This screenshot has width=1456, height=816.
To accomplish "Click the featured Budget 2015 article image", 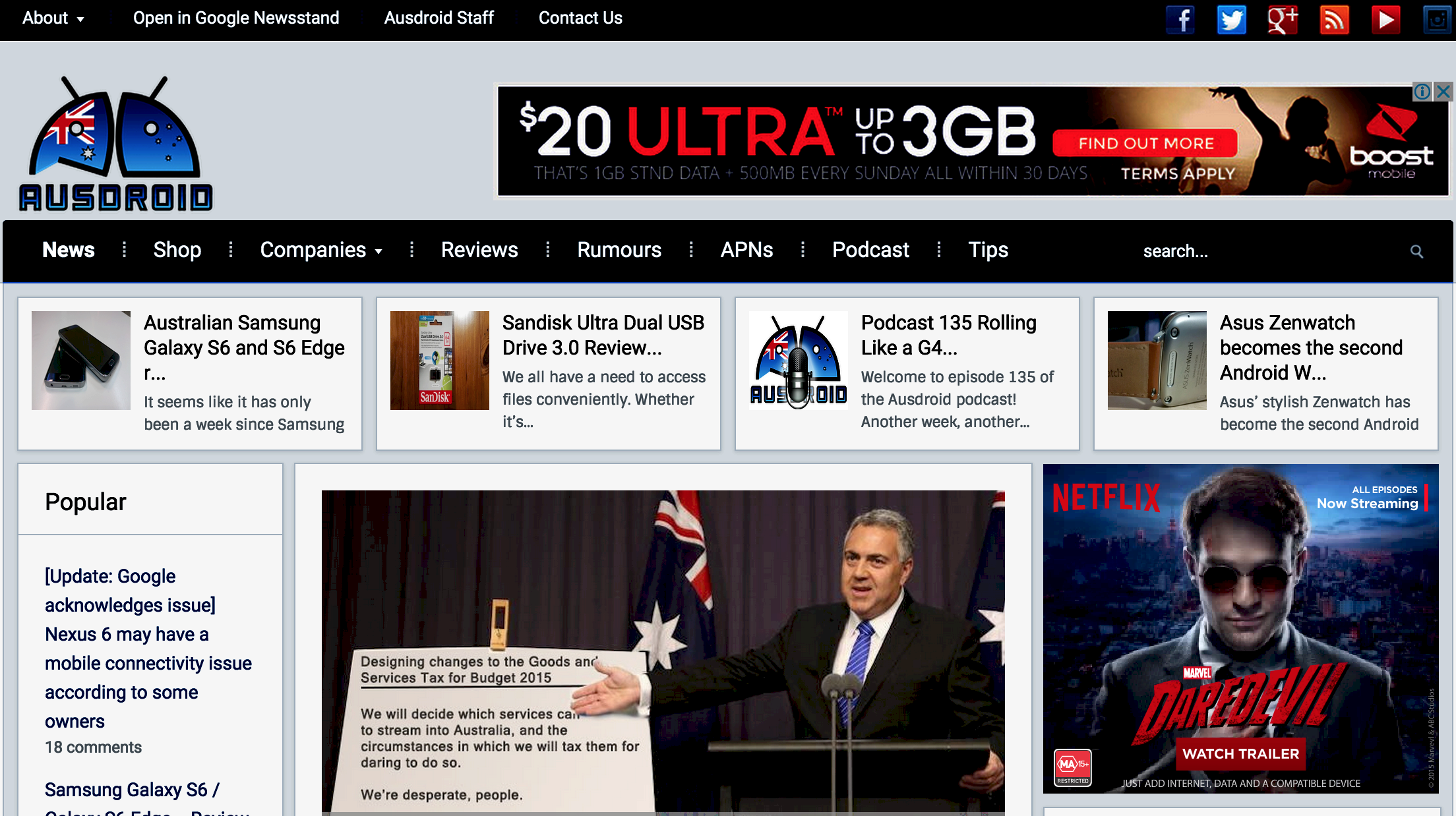I will [663, 652].
